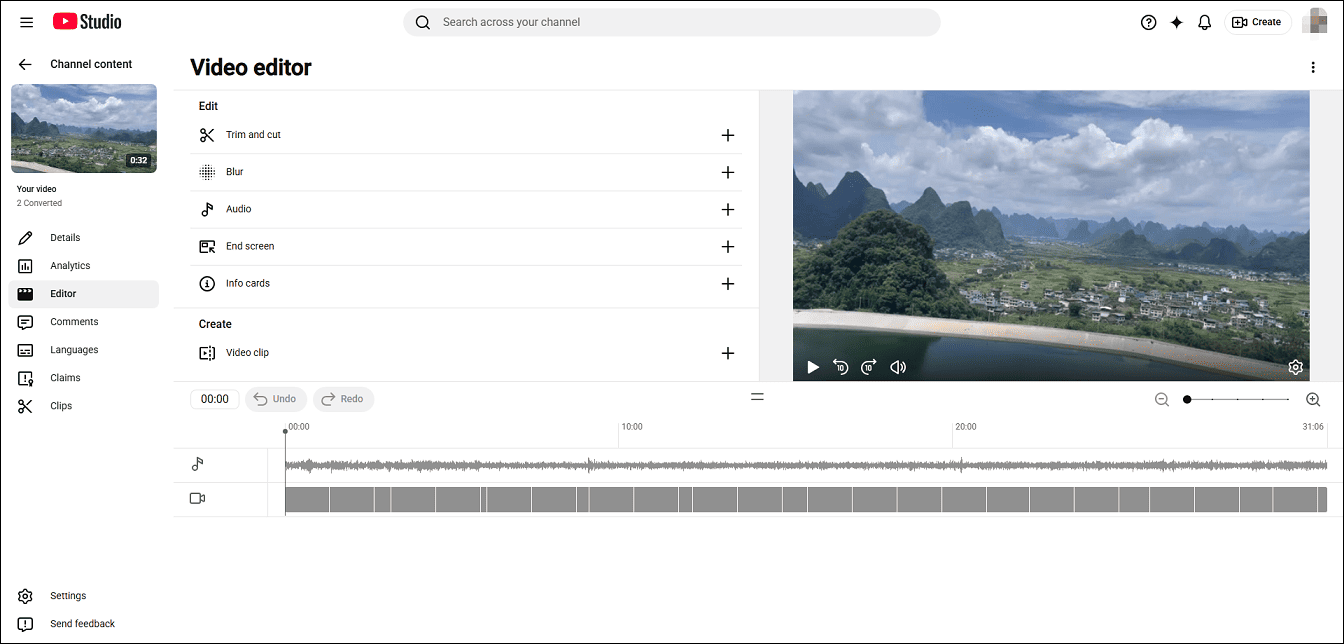The height and width of the screenshot is (644, 1344).
Task: Open the hamburger navigation menu
Action: tap(26, 22)
